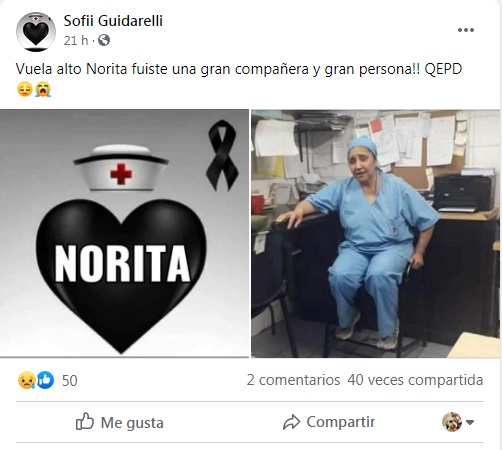Open the NORITA black heart image
Screen dimensions: 502x450
(124, 233)
